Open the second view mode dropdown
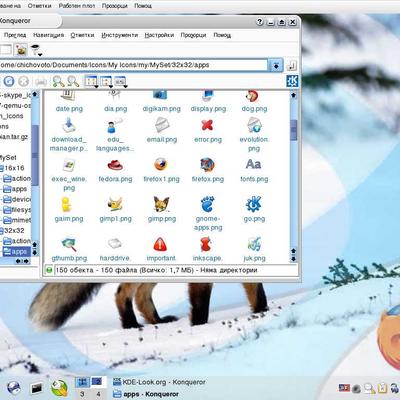This screenshot has height=400, width=400. click(106, 82)
